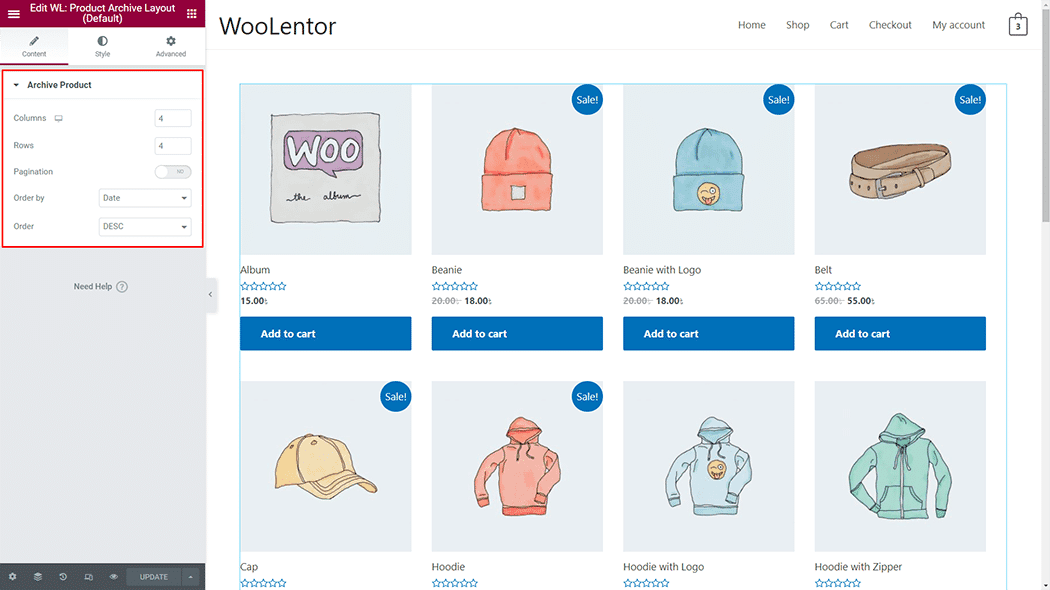The image size is (1050, 590).
Task: Toggle the Pagination switch
Action: click(173, 171)
